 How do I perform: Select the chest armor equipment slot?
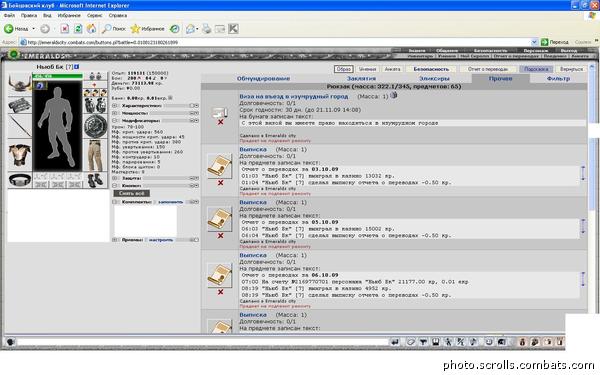click(x=20, y=155)
